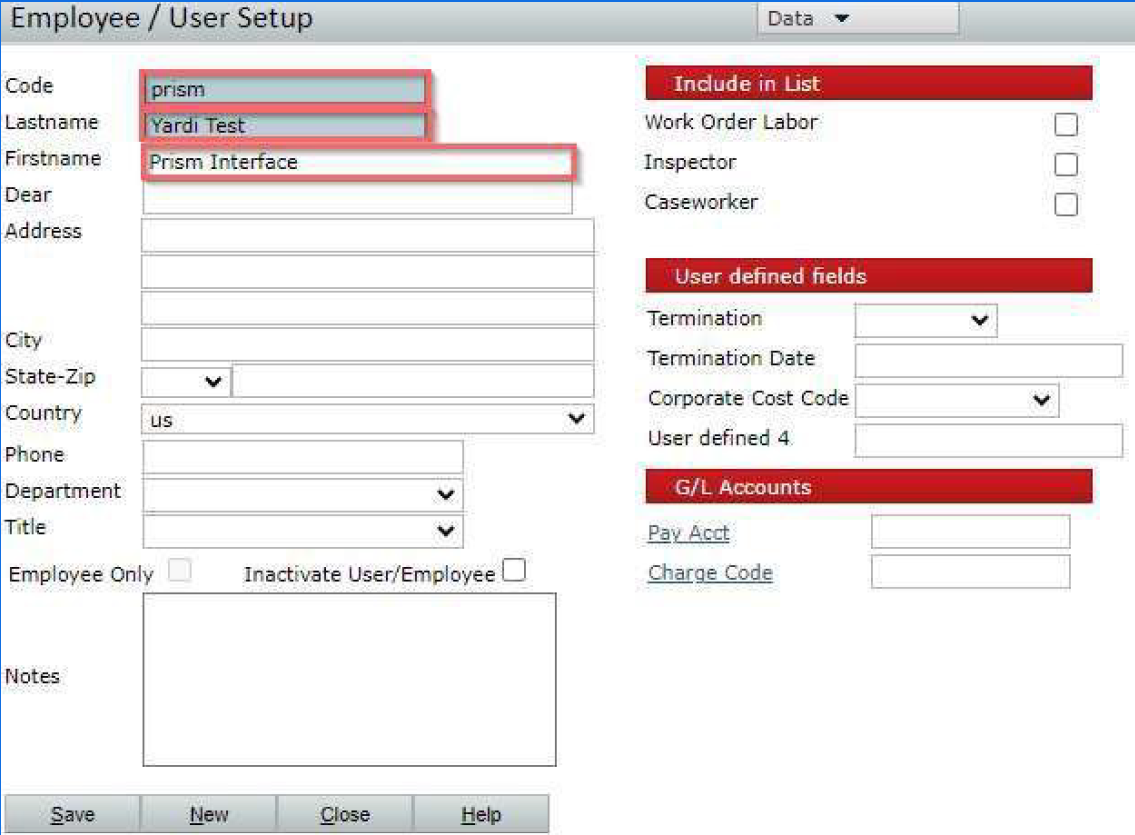Open the State dropdown selector
The width and height of the screenshot is (1135, 835).
point(186,381)
